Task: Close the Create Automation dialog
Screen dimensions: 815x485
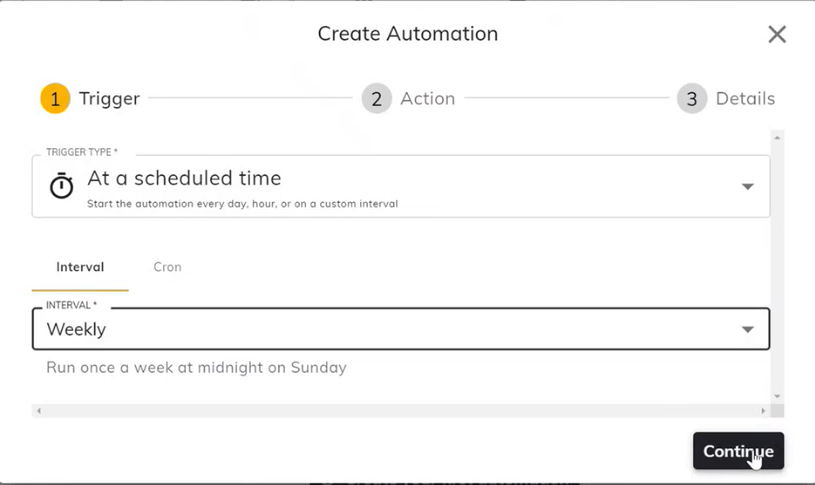Action: (x=777, y=34)
